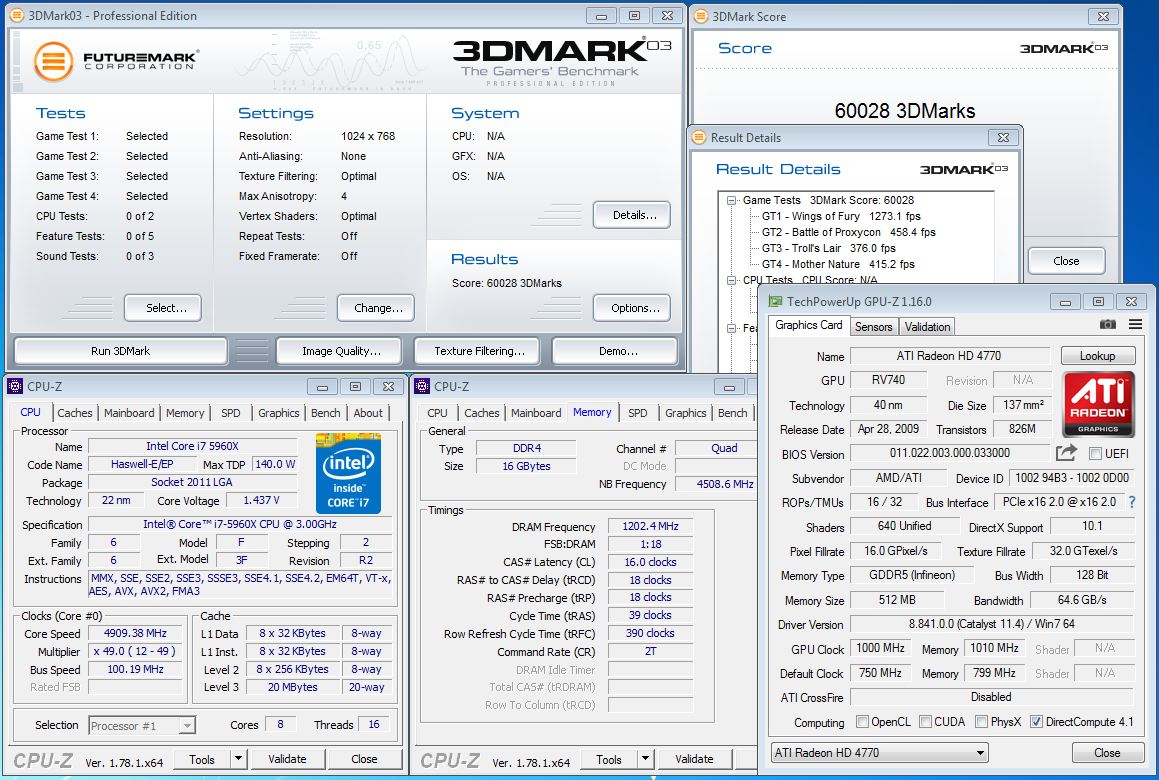The image size is (1159, 780).
Task: Open Mainboard tab in left CPU-Z window
Action: coord(129,413)
